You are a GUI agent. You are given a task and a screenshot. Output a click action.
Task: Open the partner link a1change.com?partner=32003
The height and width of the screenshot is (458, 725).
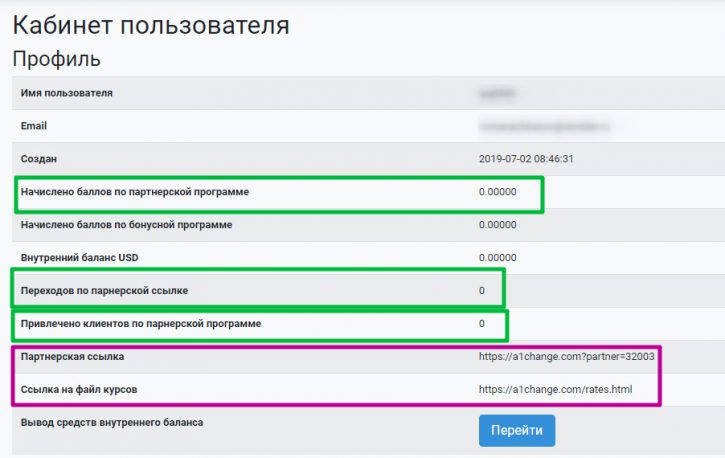tap(566, 356)
